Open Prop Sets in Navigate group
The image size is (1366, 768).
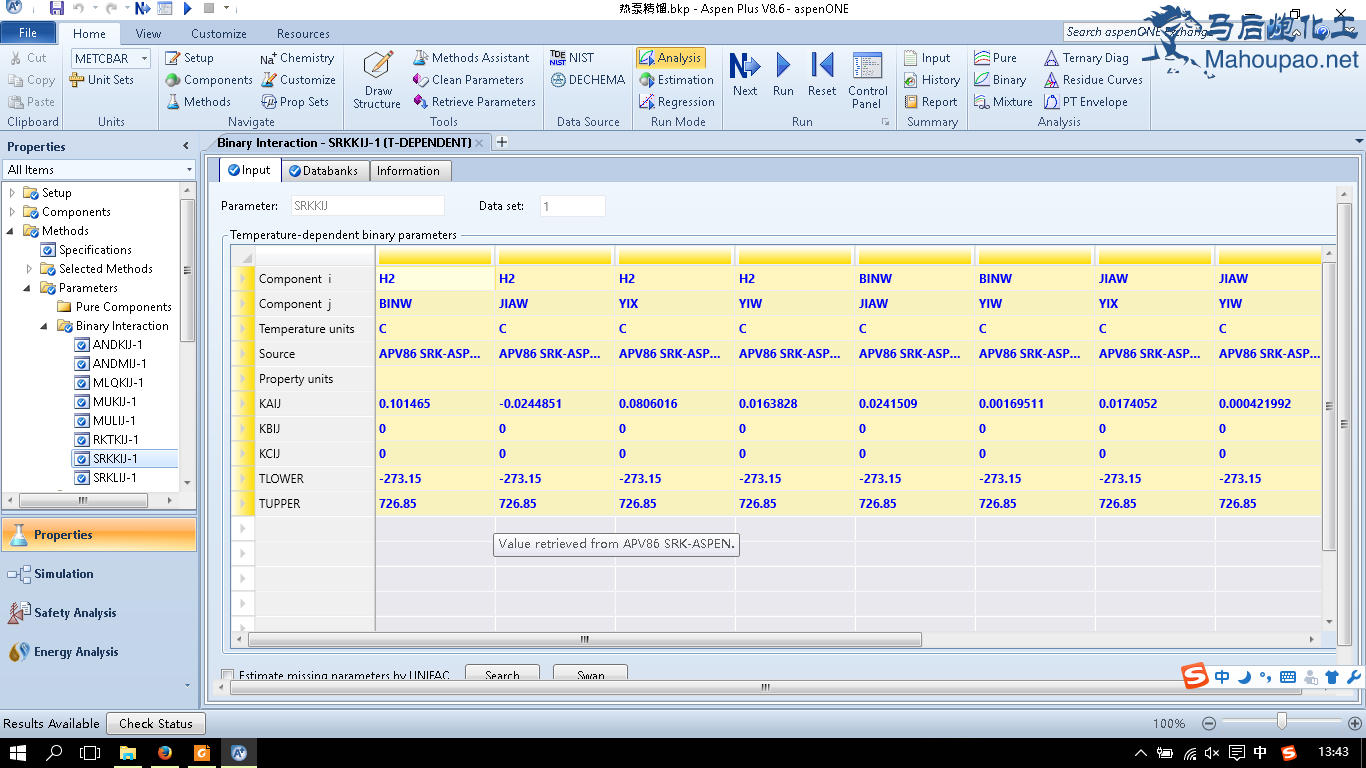click(x=295, y=102)
